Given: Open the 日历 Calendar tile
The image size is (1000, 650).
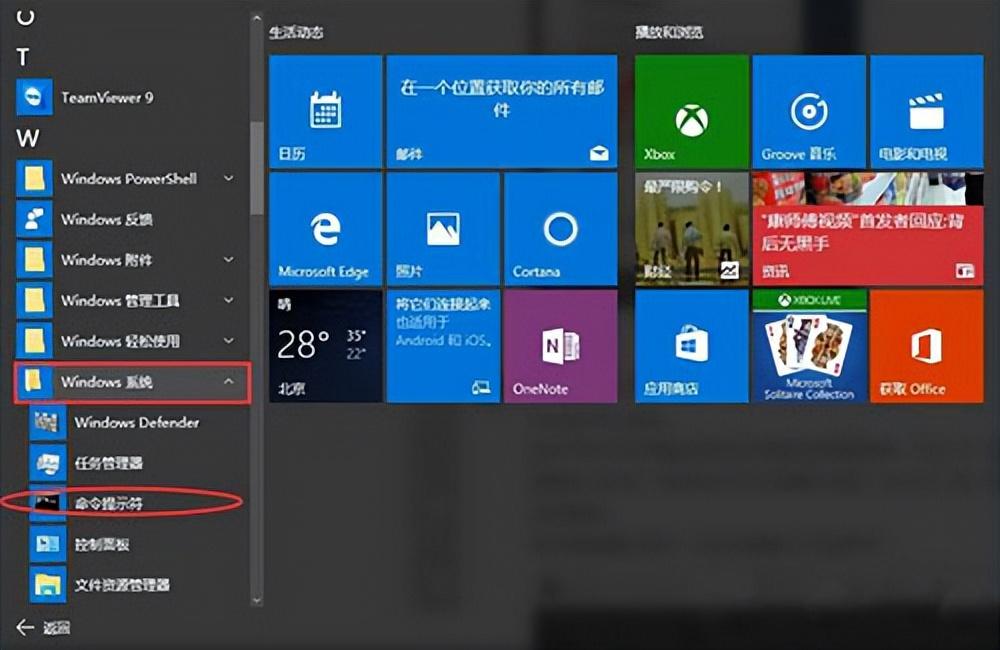Looking at the screenshot, I should (x=325, y=111).
